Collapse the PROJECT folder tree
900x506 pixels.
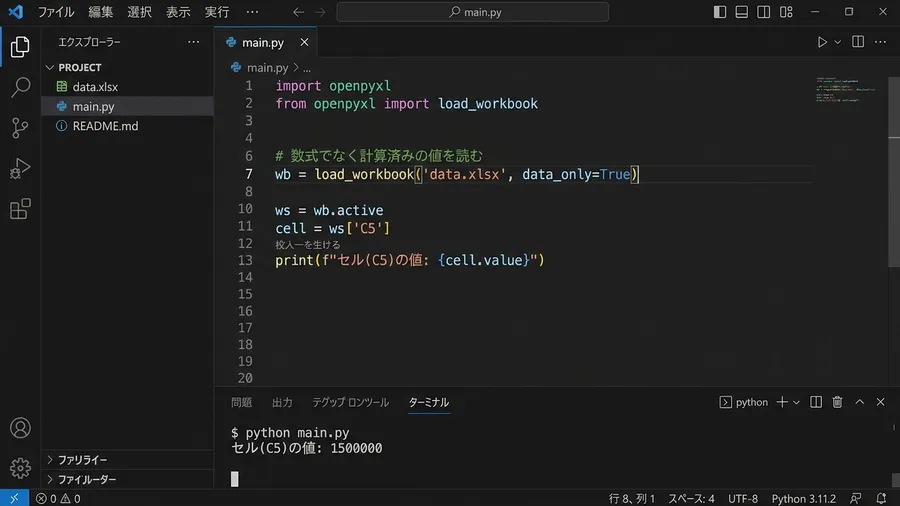coord(50,67)
